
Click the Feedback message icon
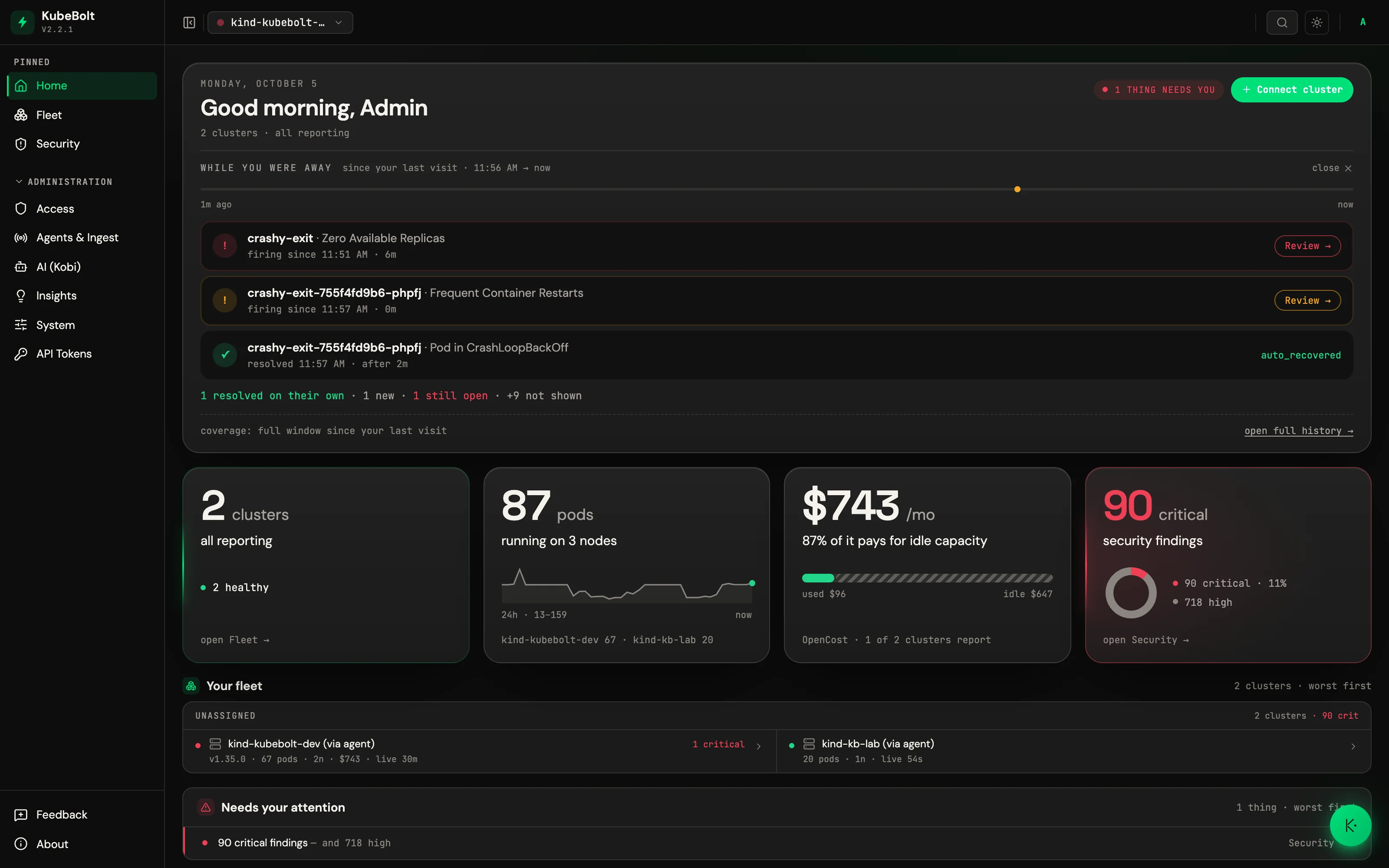(x=21, y=815)
